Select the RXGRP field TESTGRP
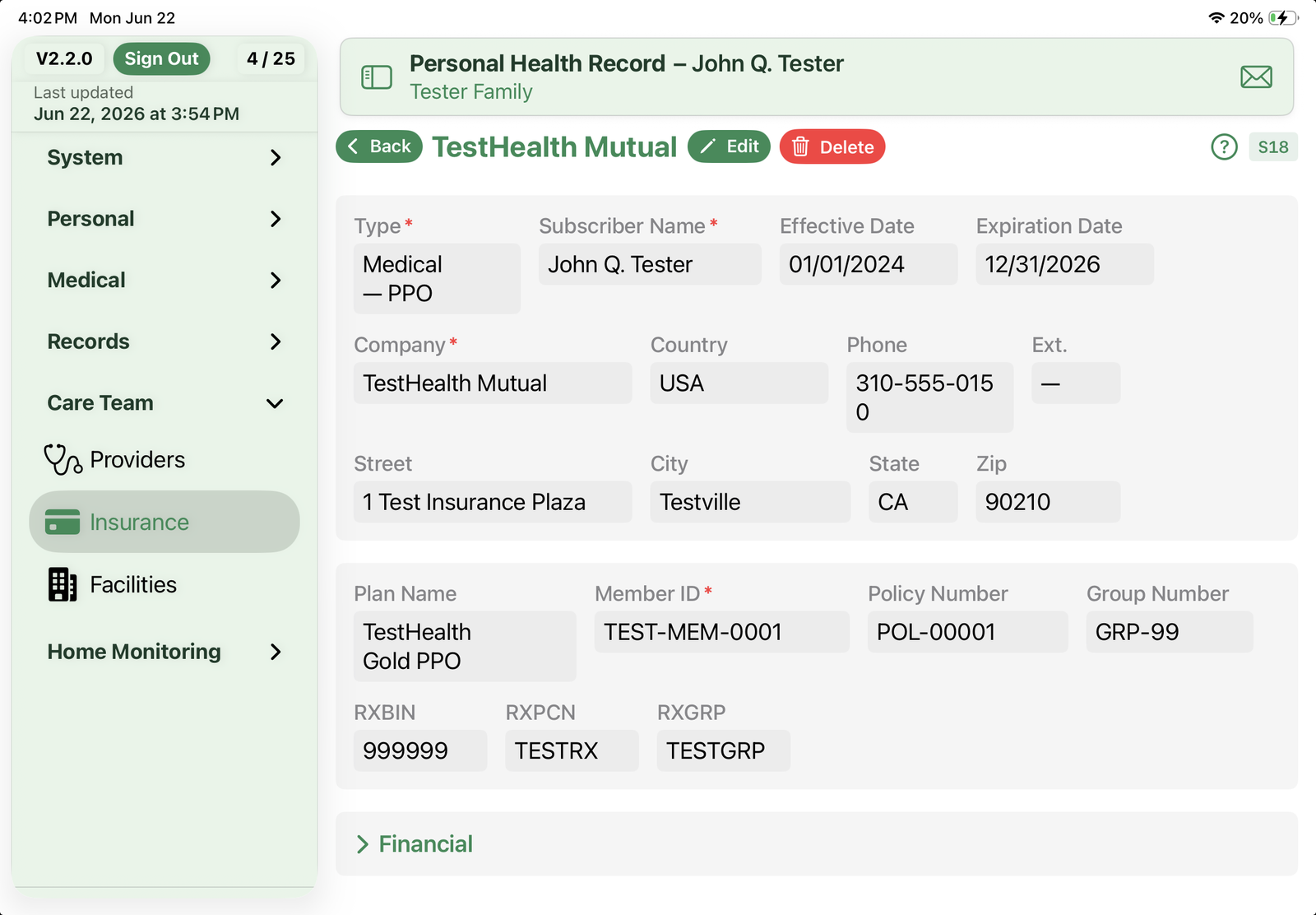 click(724, 750)
